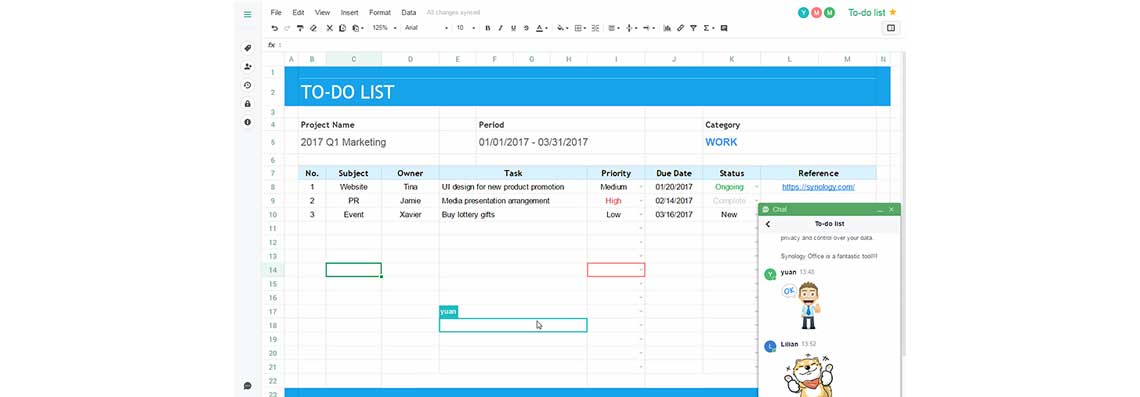Click the red M user avatar
Screen dimensions: 1140x397
click(x=816, y=12)
